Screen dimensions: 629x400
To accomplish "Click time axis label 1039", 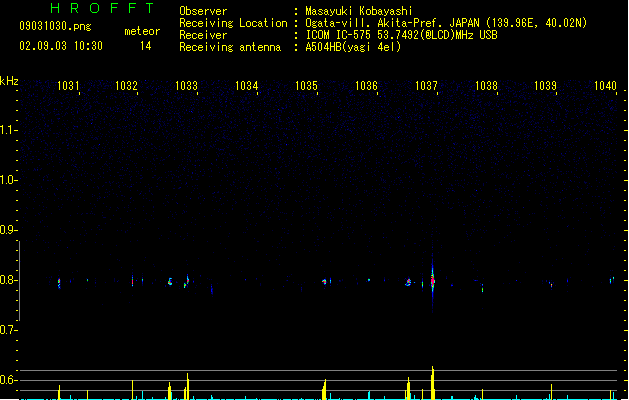I will (546, 86).
